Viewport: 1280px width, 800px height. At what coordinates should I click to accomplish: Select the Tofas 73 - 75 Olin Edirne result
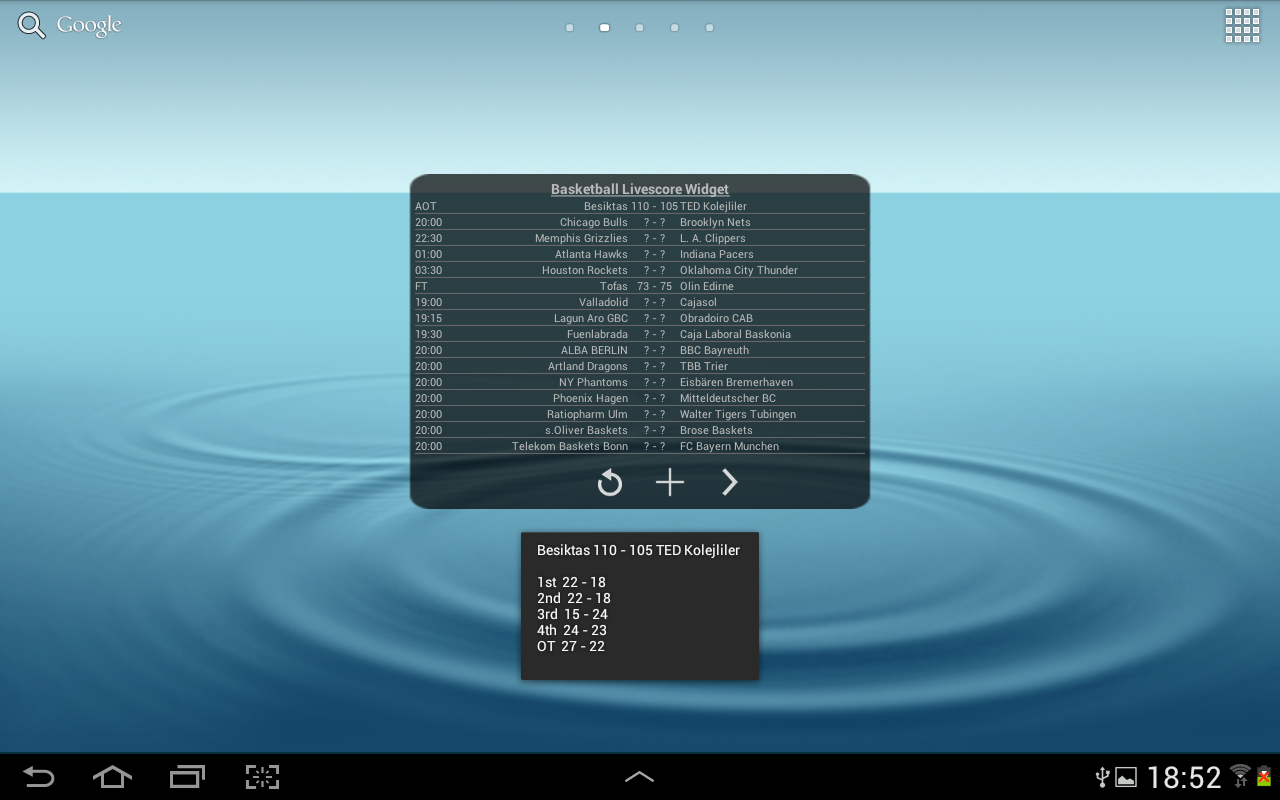click(640, 286)
